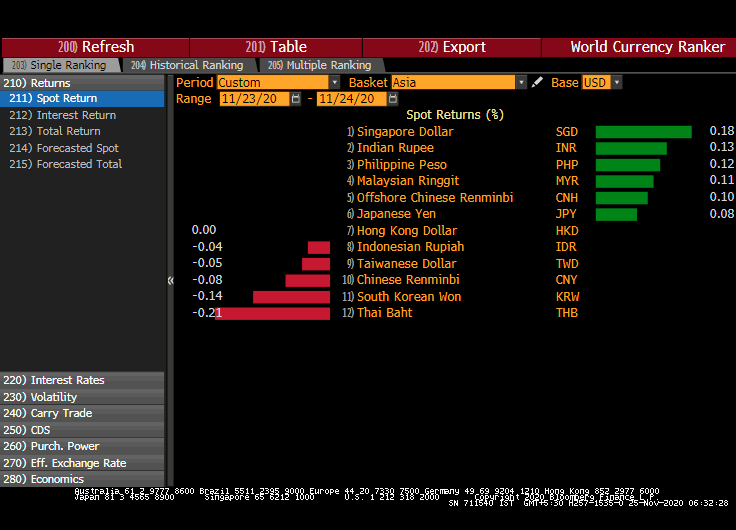Click the Refresh button
Image resolution: width=736 pixels, height=530 pixels.
pyautogui.click(x=96, y=47)
